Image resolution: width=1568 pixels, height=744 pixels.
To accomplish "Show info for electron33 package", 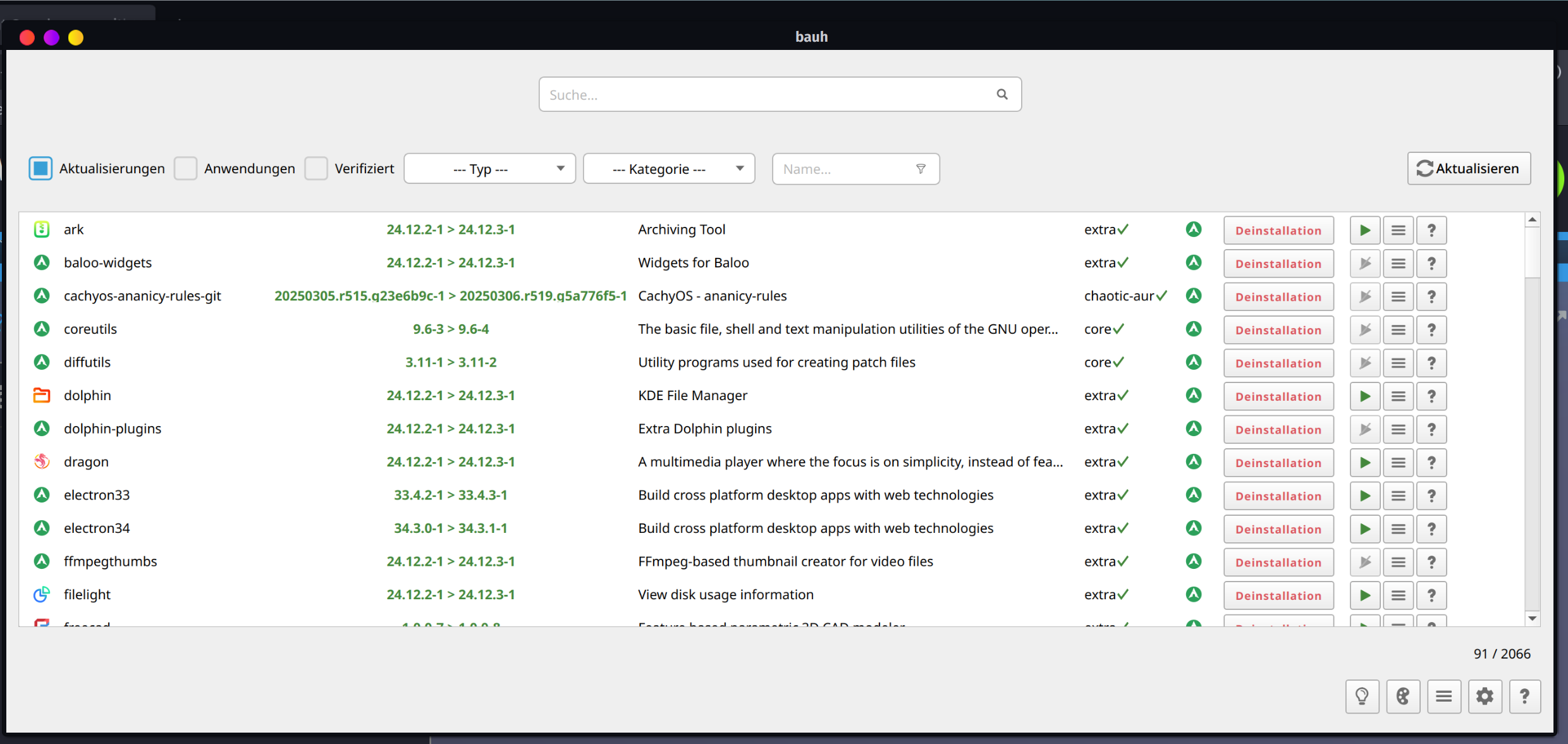I will (1431, 496).
